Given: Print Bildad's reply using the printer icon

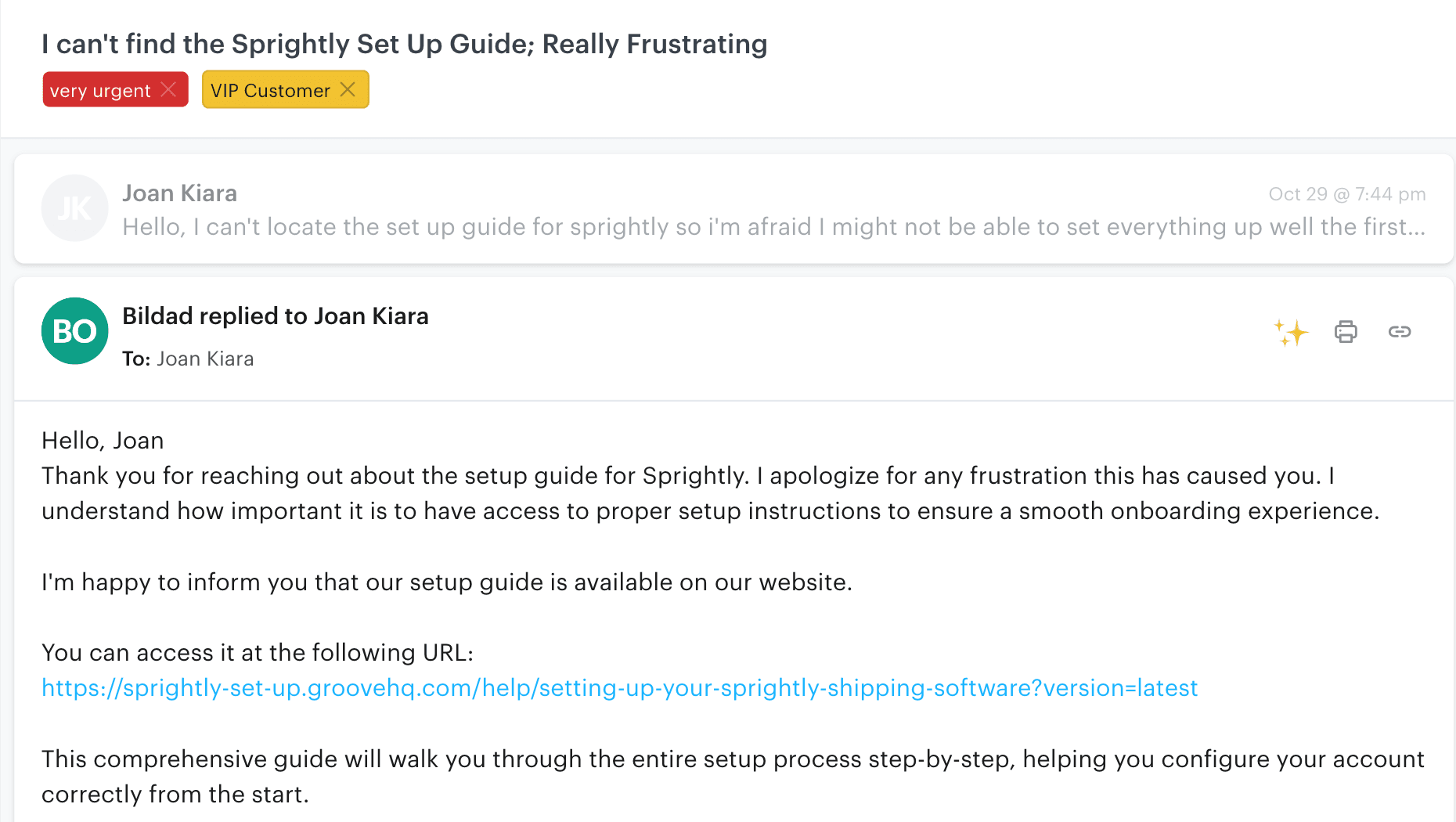Looking at the screenshot, I should 1345,332.
